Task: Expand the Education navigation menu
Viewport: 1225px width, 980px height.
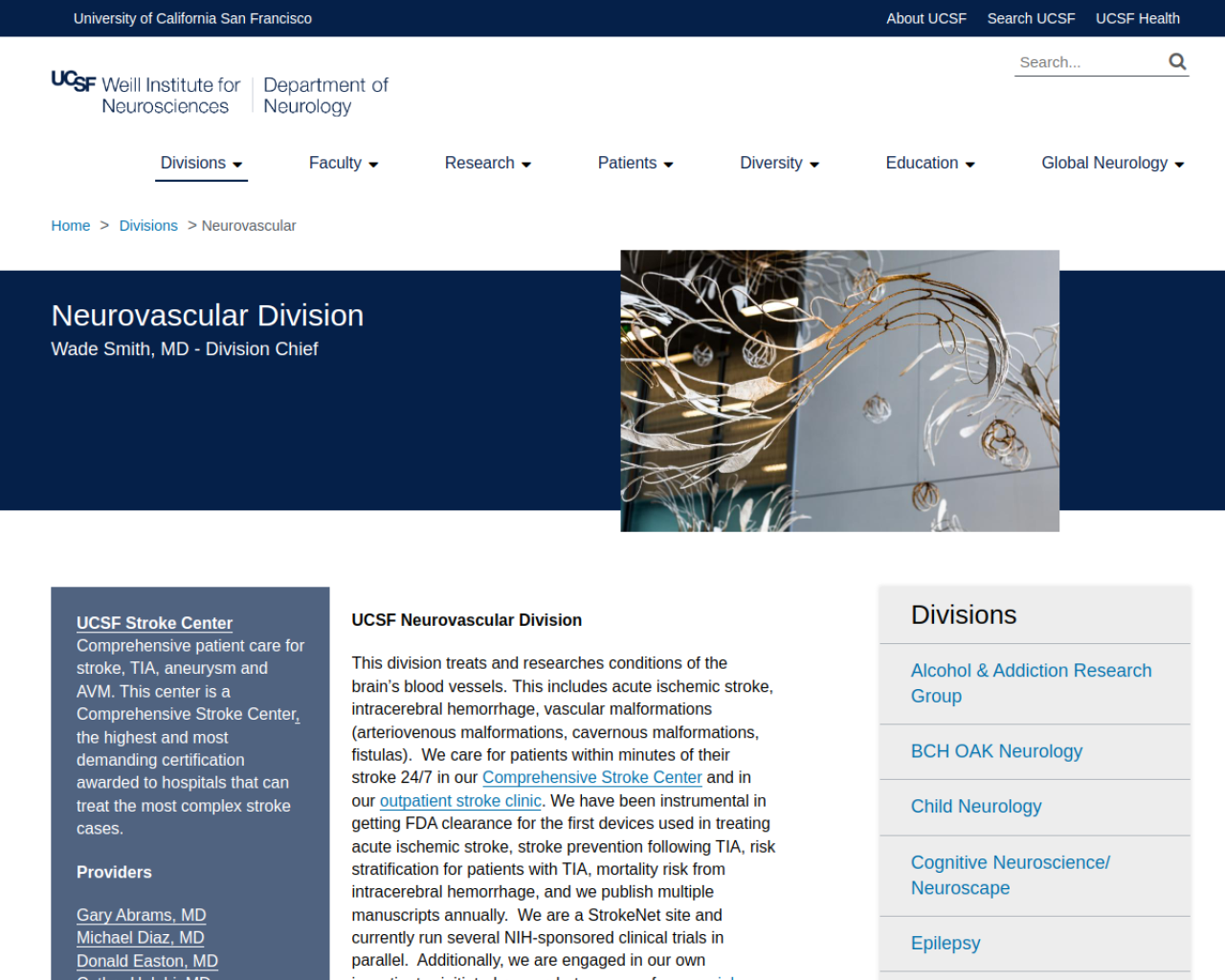Action: 930,163
